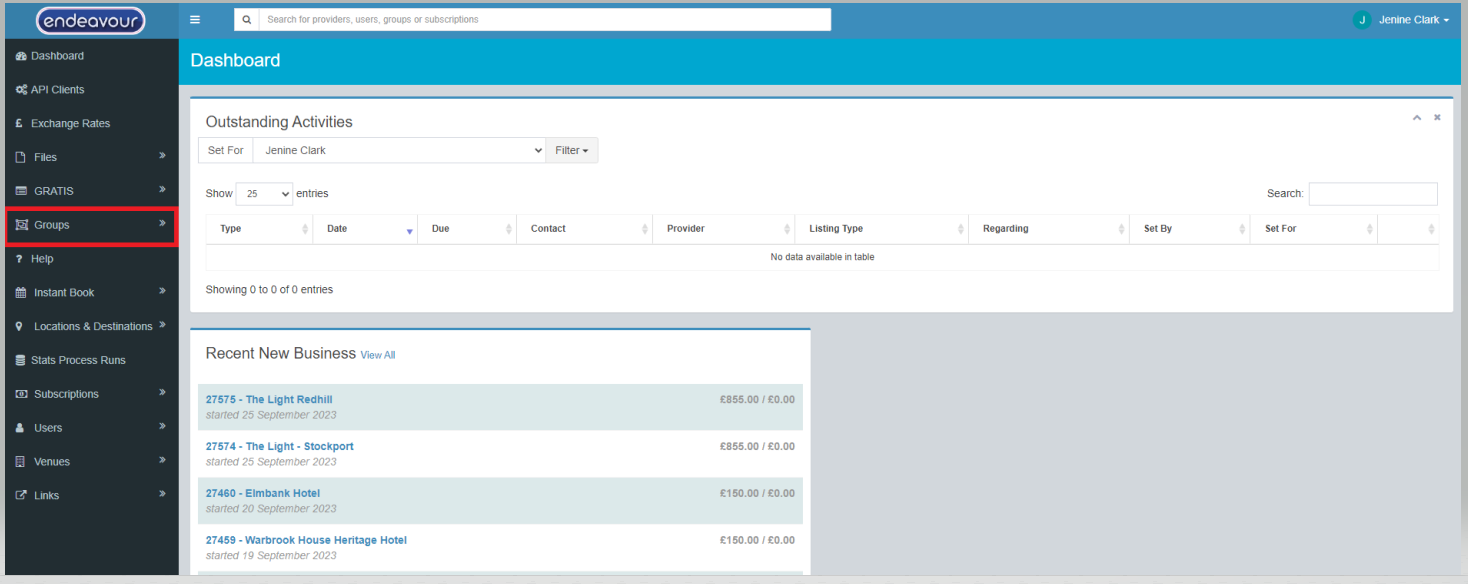Click the Dashboard gauge icon
This screenshot has height=584, width=1468.
[21, 56]
